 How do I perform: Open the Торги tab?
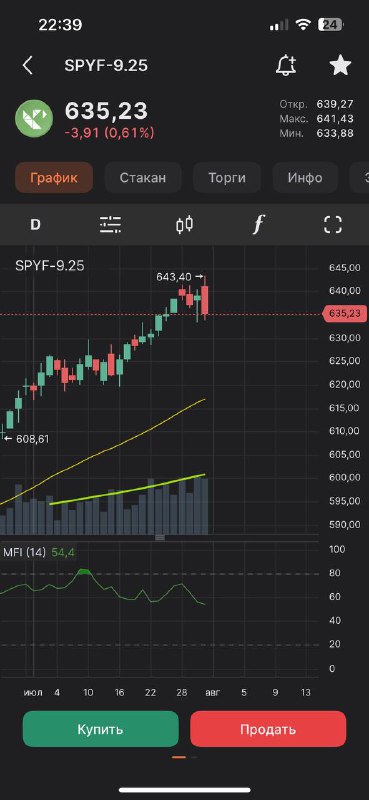227,178
